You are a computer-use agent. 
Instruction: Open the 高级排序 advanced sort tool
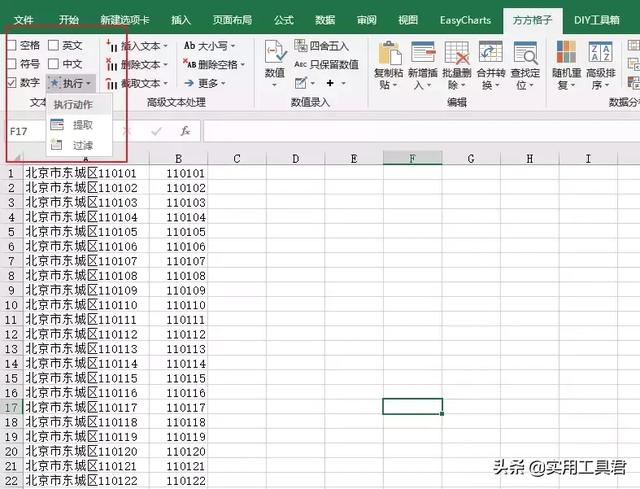click(600, 65)
